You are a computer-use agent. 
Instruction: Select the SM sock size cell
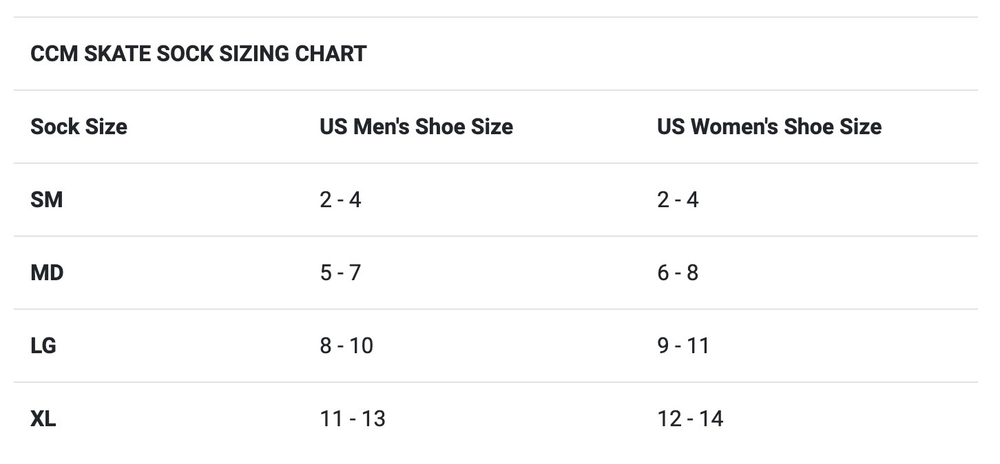(46, 200)
